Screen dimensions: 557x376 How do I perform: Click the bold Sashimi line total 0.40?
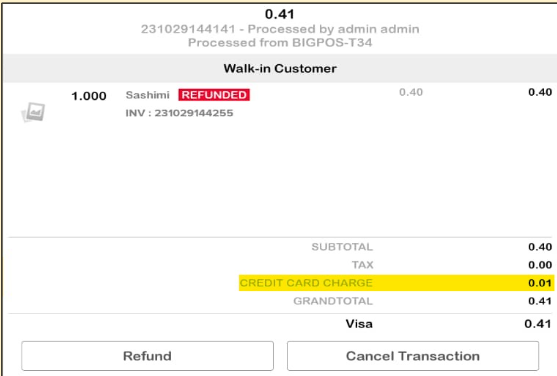tap(540, 92)
